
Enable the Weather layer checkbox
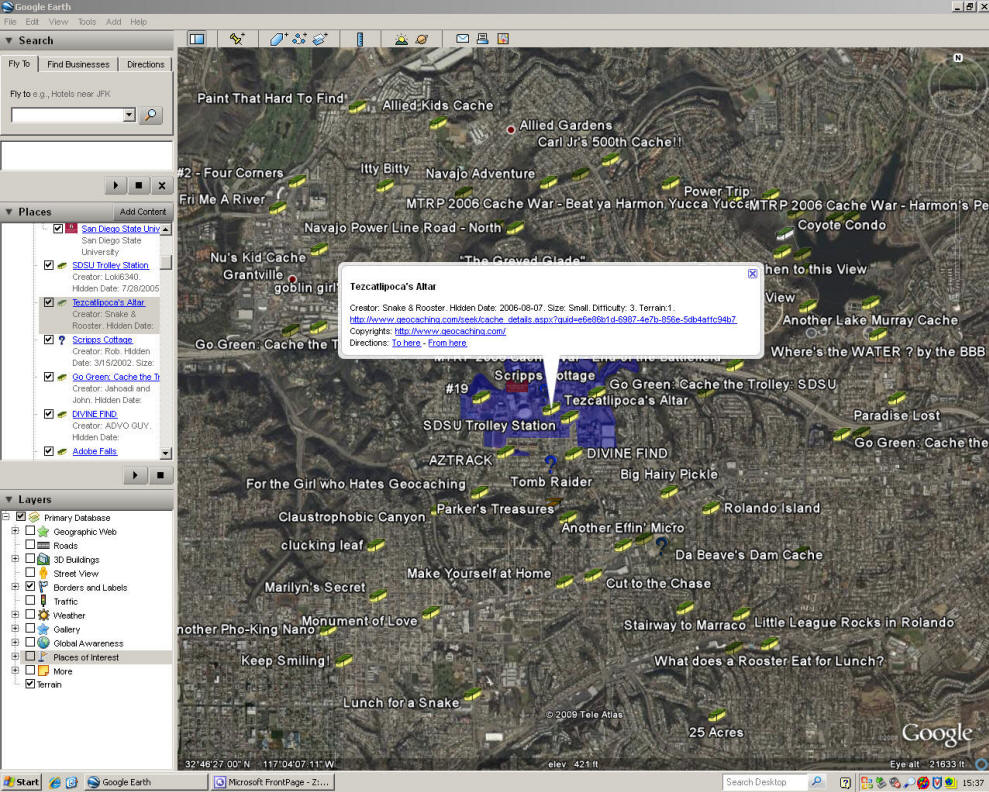coord(30,614)
